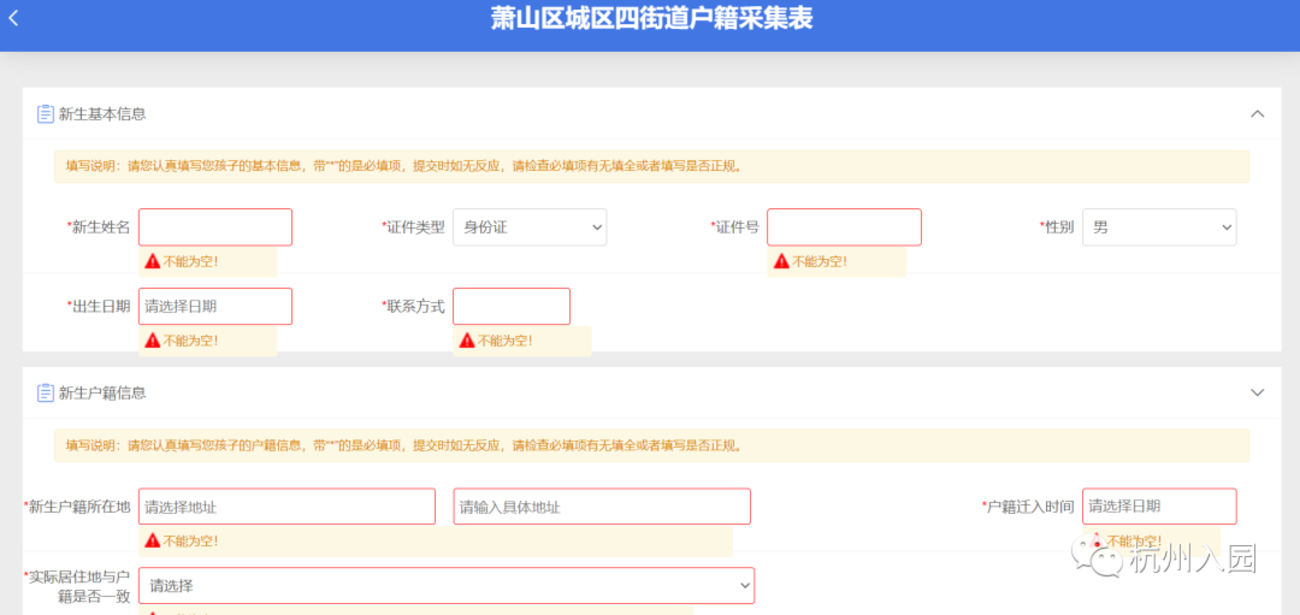
Task: Focus the 新生姓名 input field
Action: [x=215, y=227]
